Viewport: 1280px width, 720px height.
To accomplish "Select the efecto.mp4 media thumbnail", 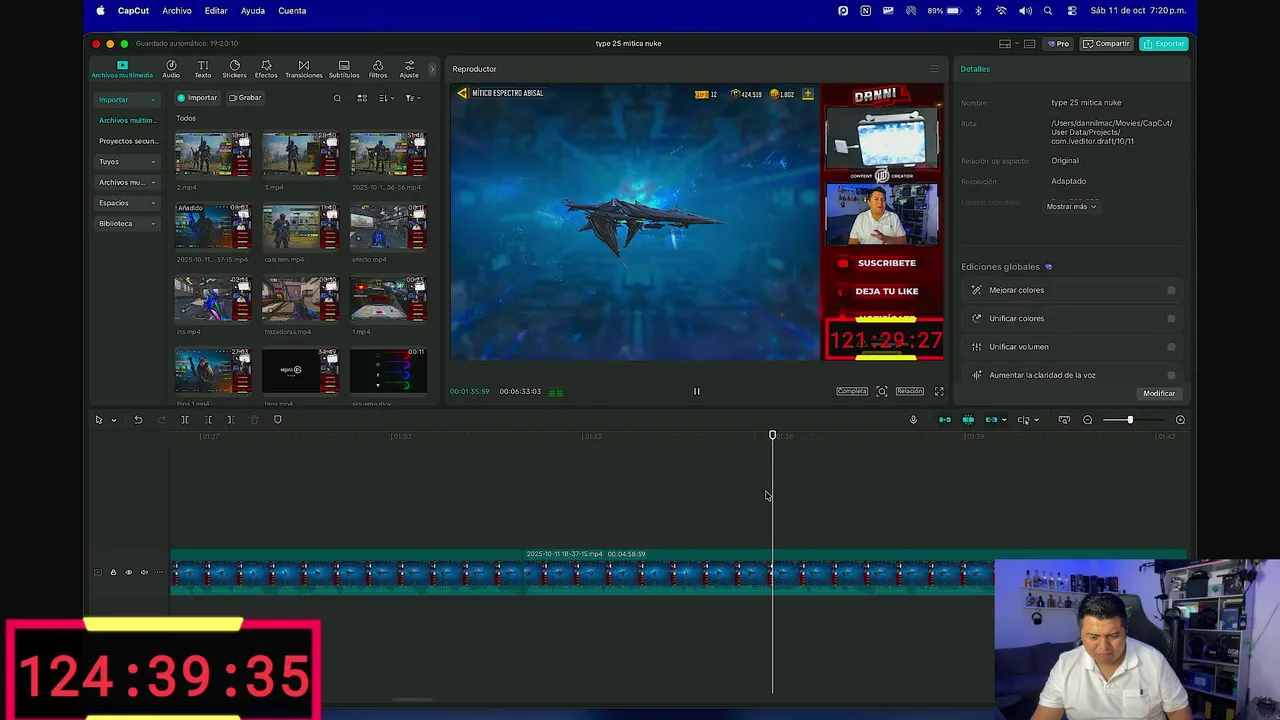I will 388,228.
